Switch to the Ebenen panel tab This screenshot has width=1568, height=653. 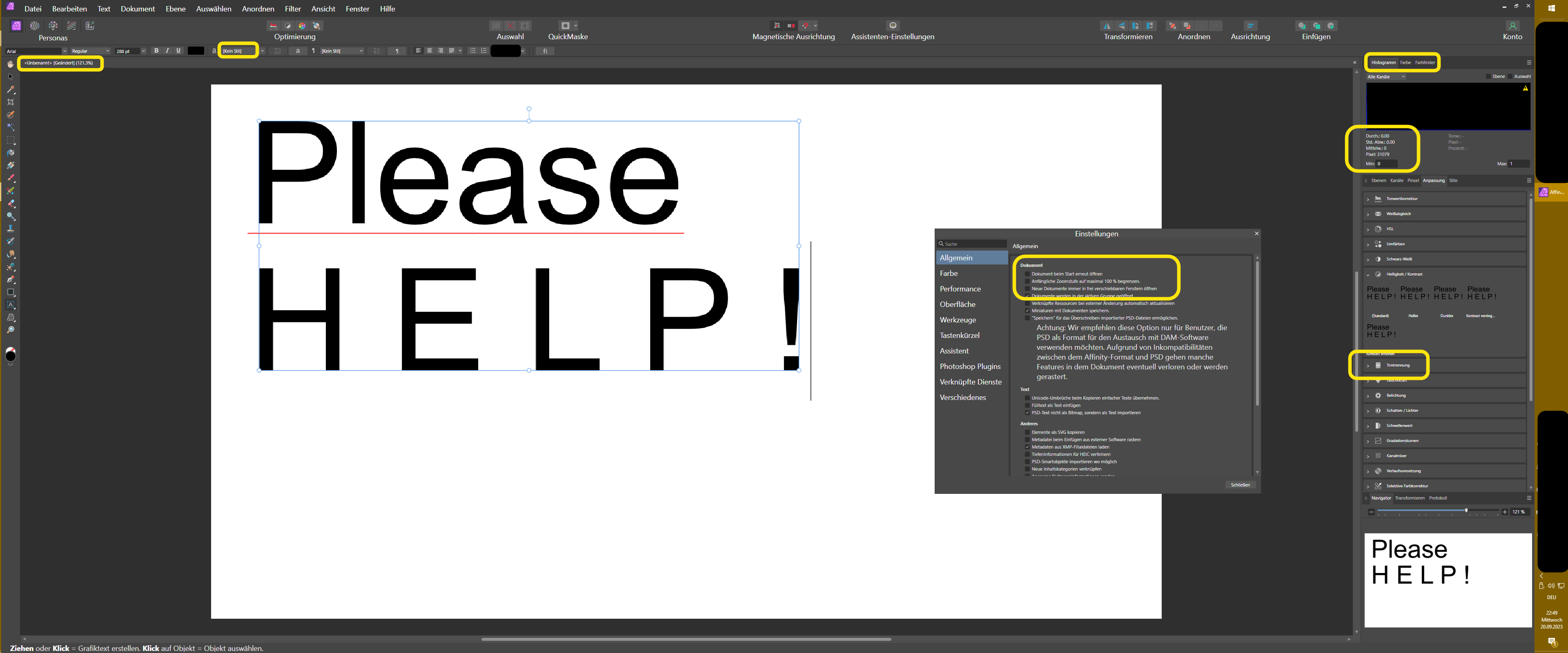pos(1378,181)
